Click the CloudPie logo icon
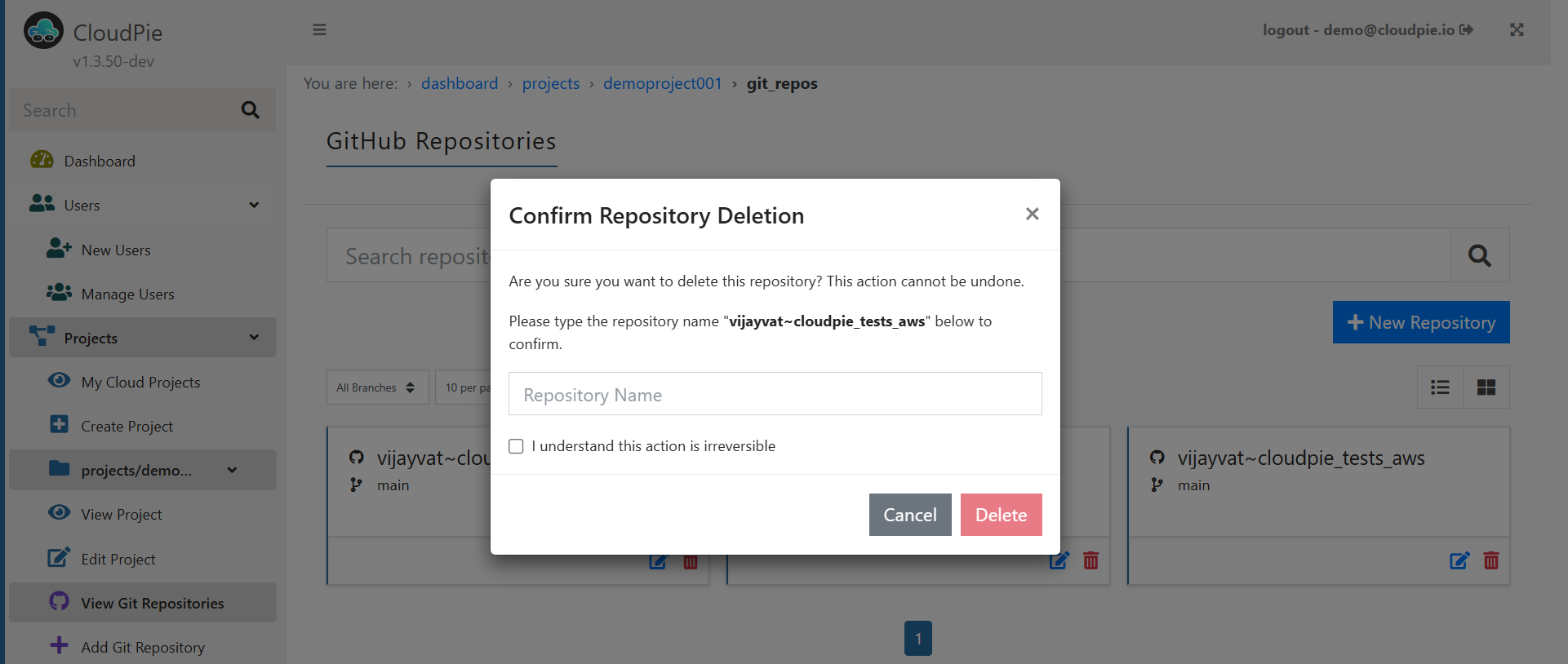 (43, 31)
